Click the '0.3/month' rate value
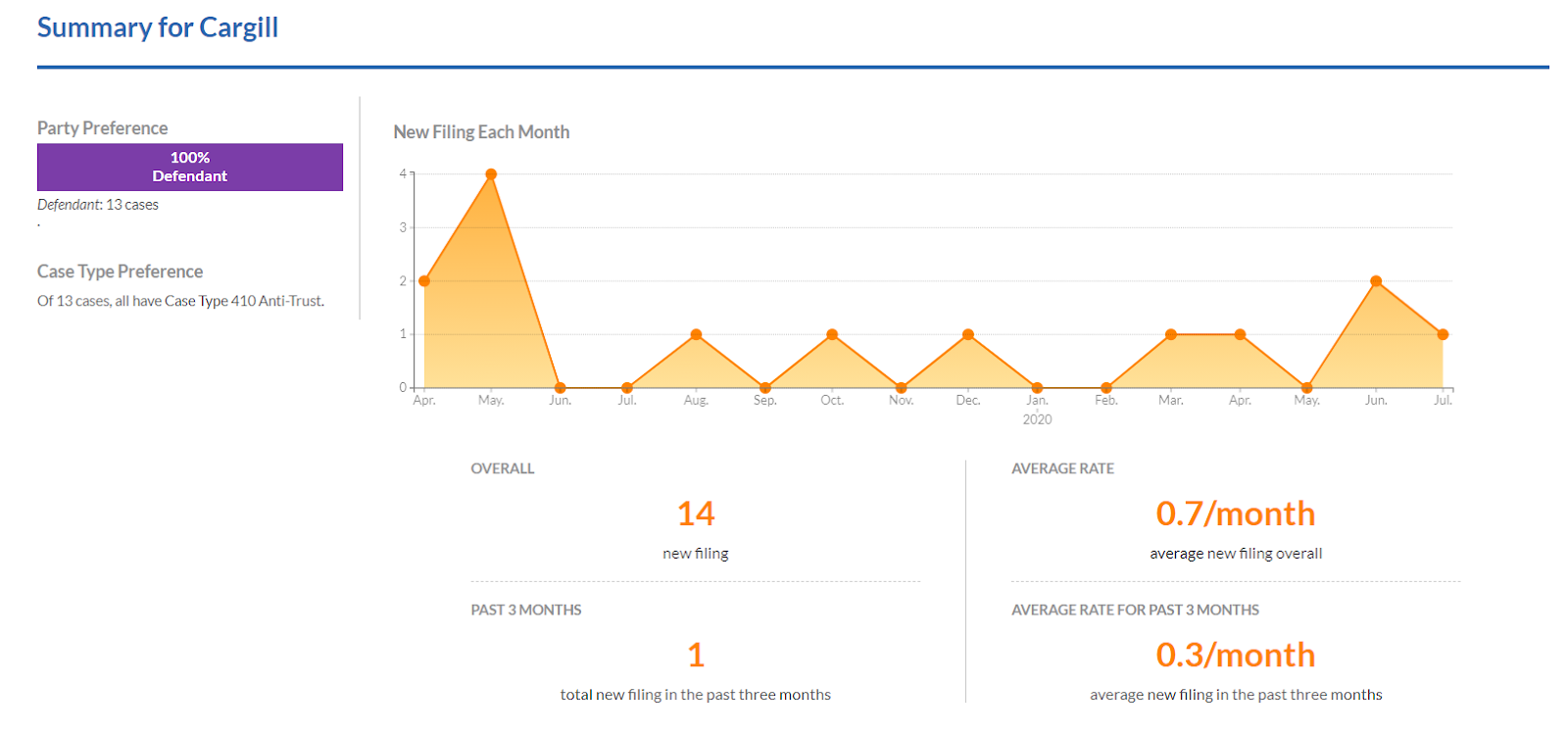 click(x=1236, y=655)
